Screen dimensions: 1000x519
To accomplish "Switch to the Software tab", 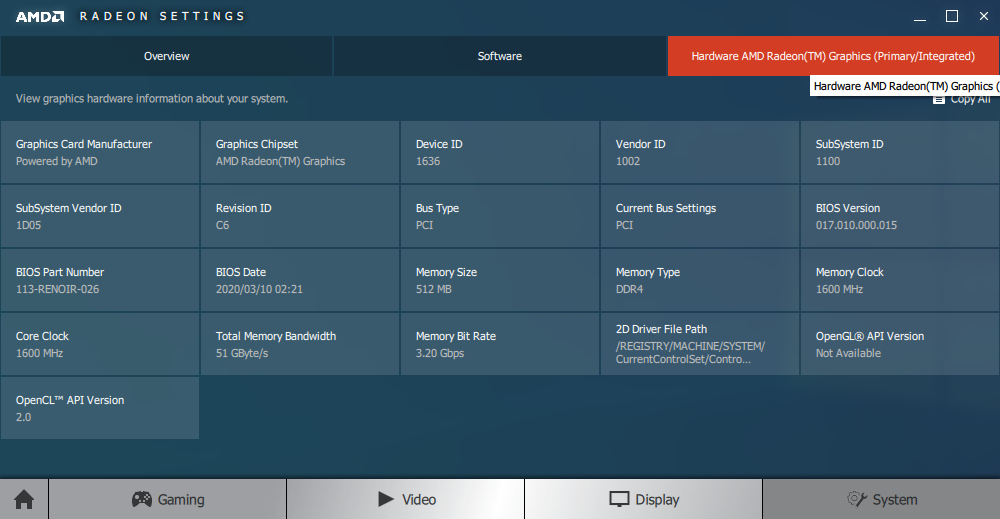I will pos(499,56).
